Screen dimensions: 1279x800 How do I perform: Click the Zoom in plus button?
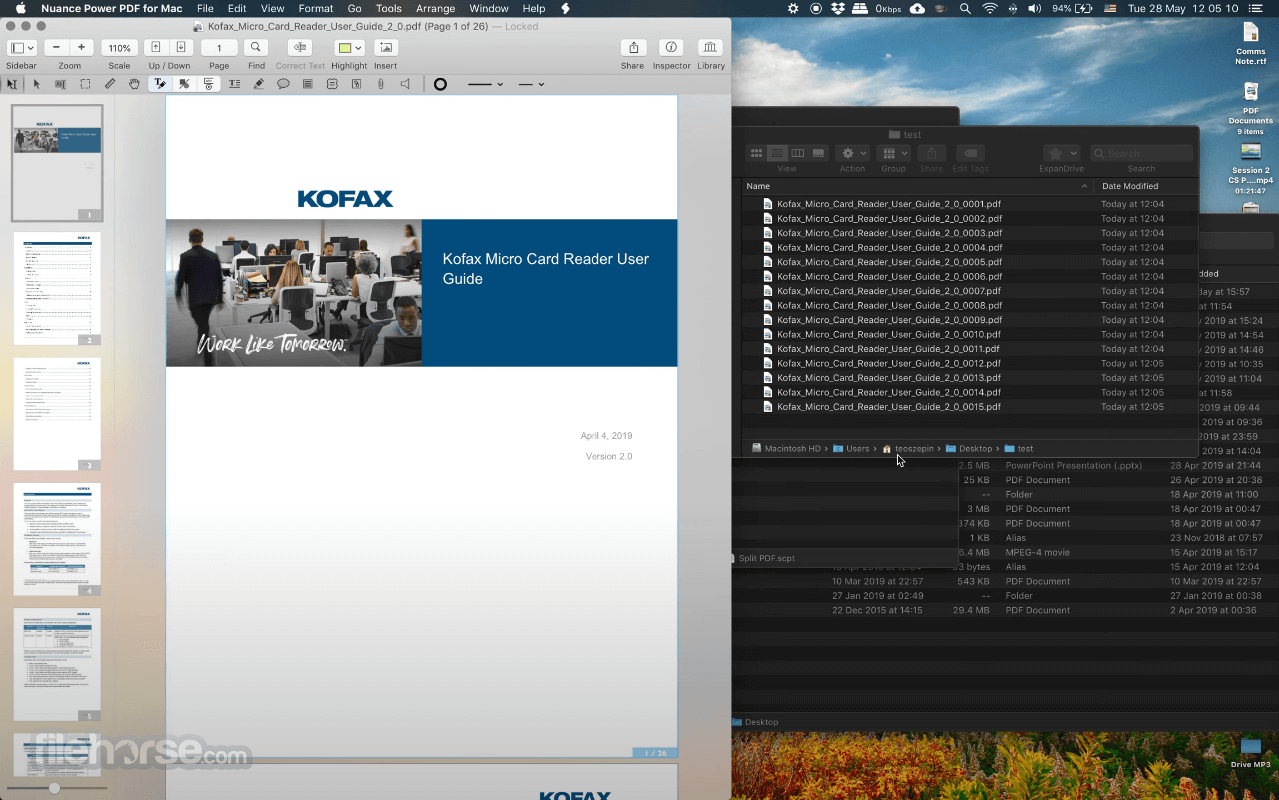tap(81, 48)
